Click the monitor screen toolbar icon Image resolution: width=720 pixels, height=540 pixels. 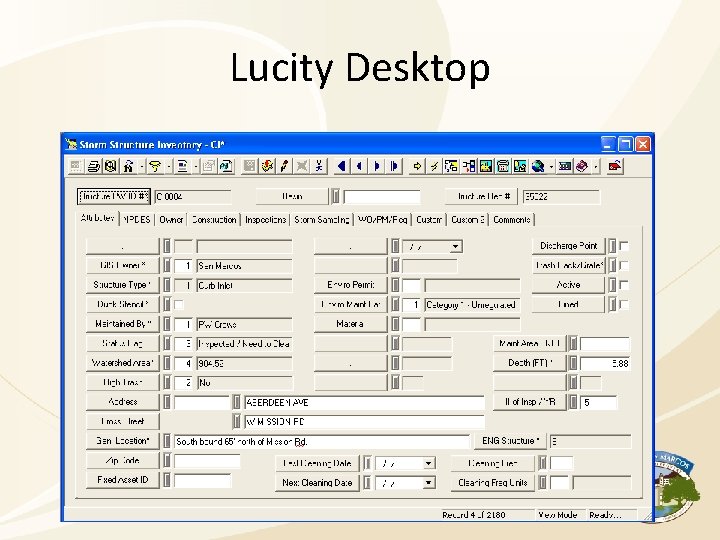[x=564, y=166]
